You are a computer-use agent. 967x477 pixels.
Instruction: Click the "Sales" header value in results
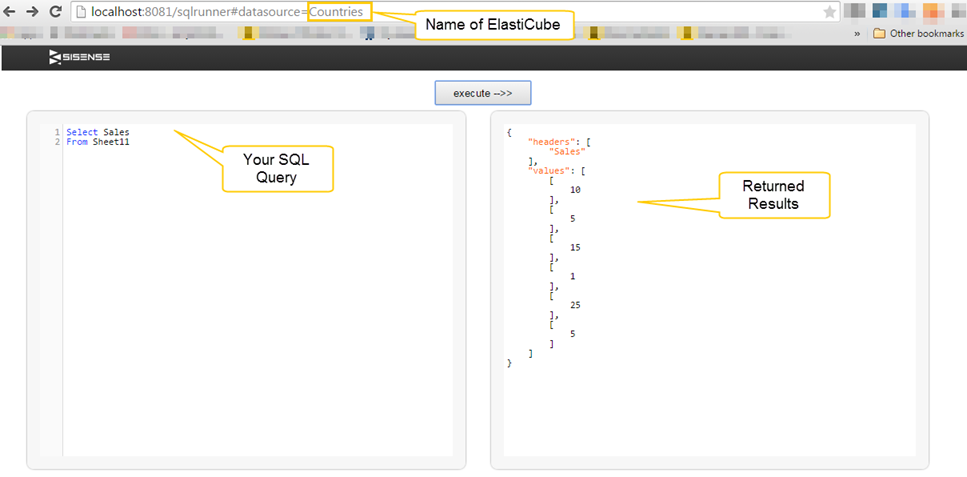[x=567, y=152]
